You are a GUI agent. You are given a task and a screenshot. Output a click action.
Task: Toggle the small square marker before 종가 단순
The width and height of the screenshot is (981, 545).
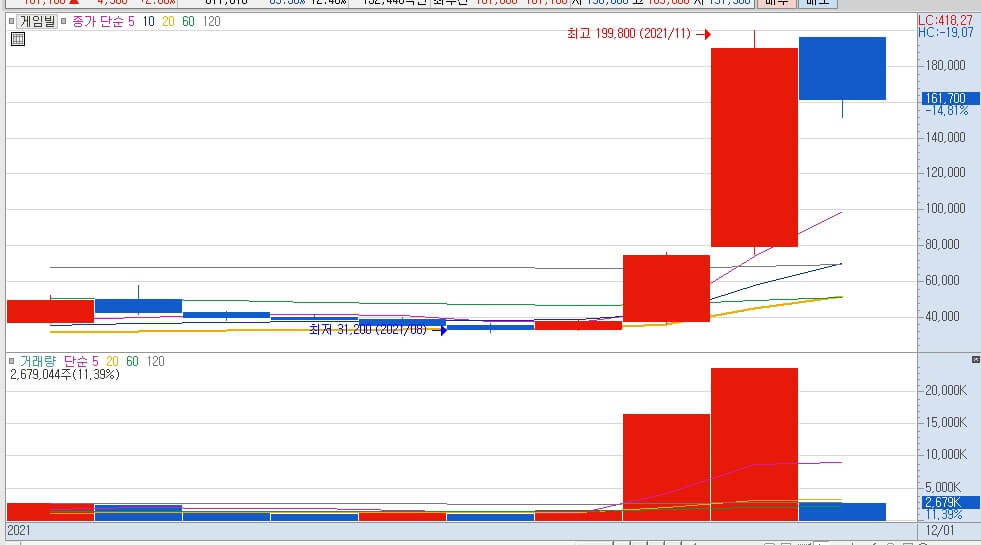tap(63, 21)
